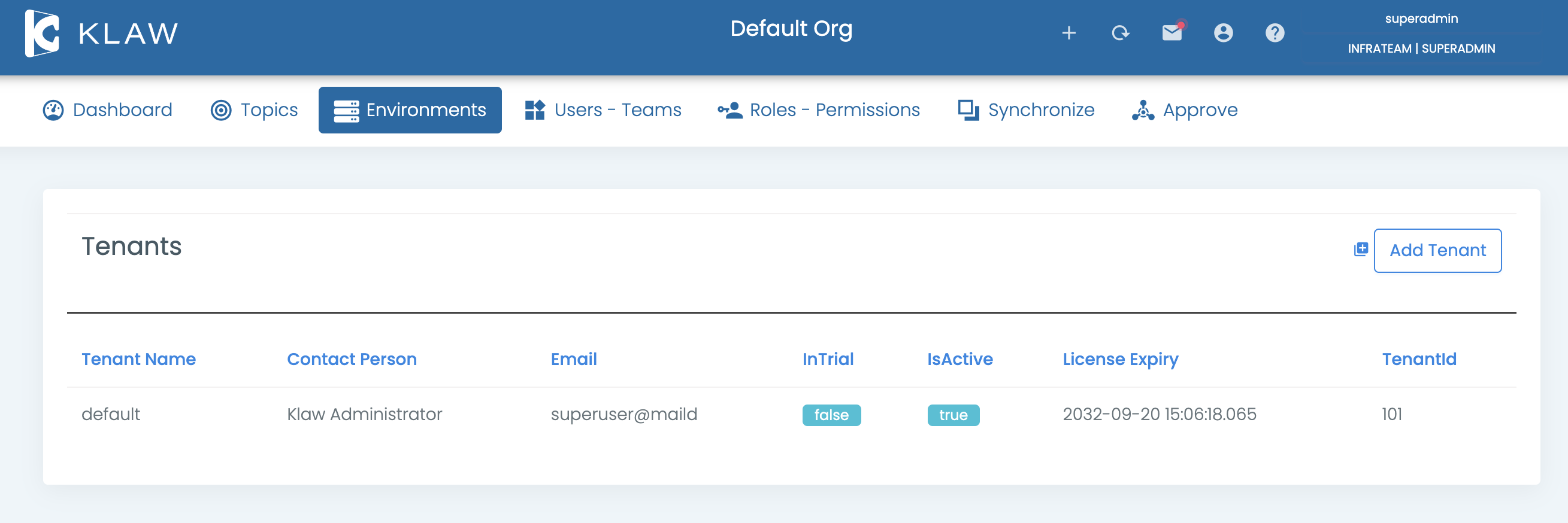Click the InTrial false badge

(x=831, y=415)
